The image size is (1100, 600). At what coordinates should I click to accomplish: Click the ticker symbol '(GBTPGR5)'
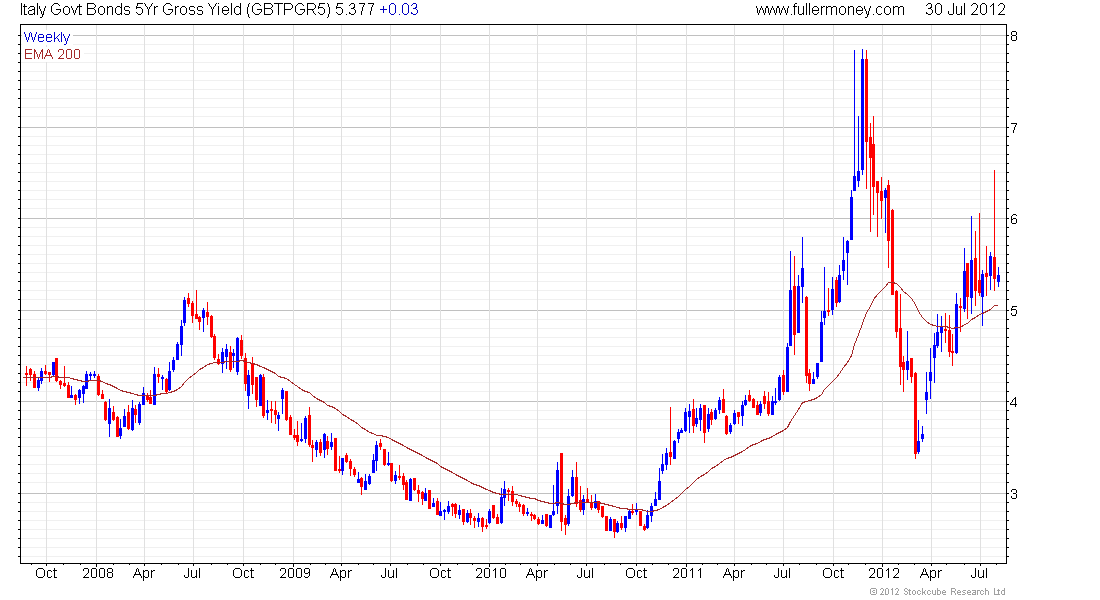(288, 10)
